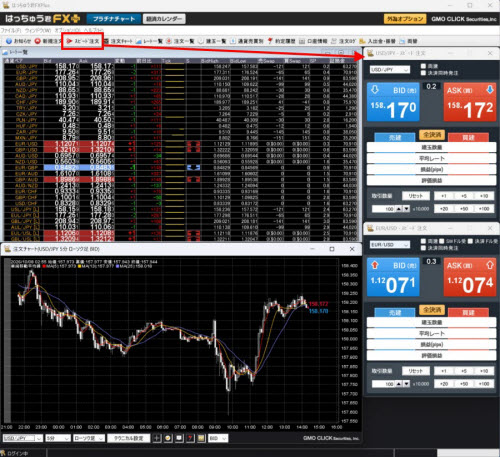500x457 pixels.
Task: Open the 約定履歴 execution history tool
Action: pyautogui.click(x=281, y=41)
